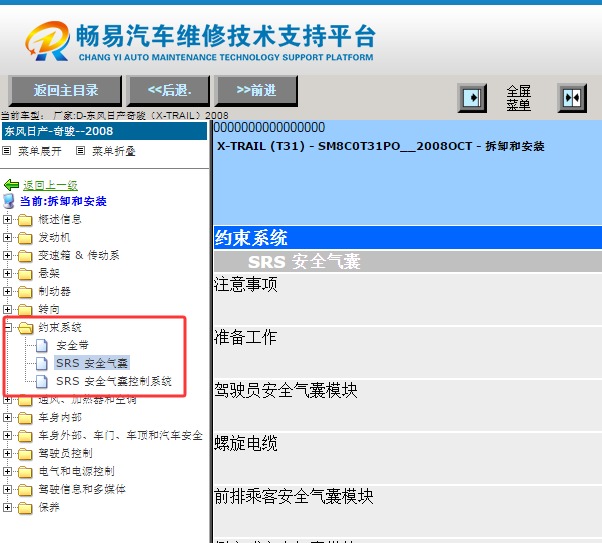Click the 变速箱 & 传动系 folder icon
The width and height of the screenshot is (602, 543).
click(x=25, y=256)
